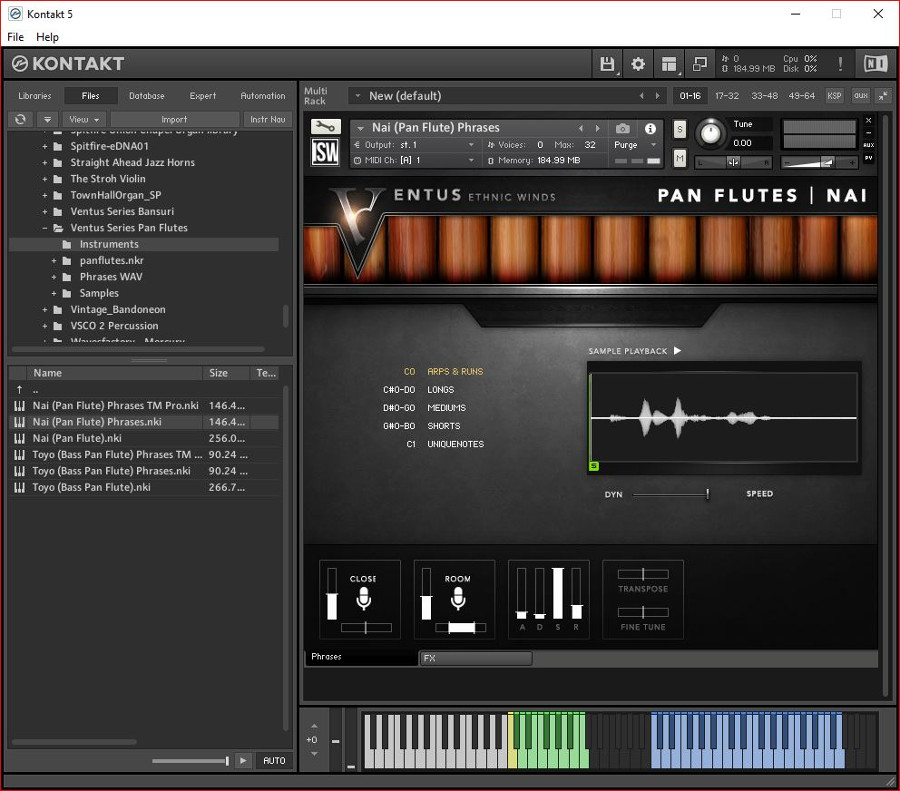Select the SHORTS keyswitch

tap(444, 426)
